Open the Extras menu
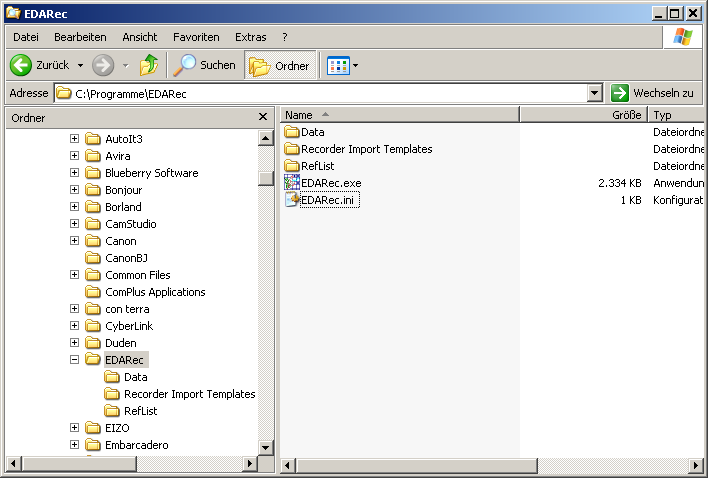708x478 pixels. coord(250,37)
